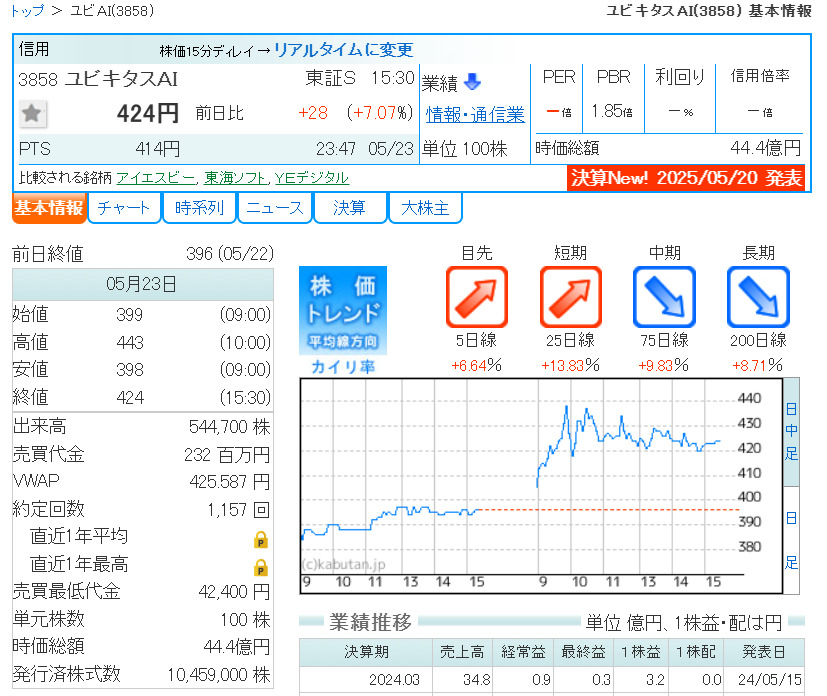
Task: Click the 目先 5-day trend up arrow icon
Action: (x=476, y=297)
